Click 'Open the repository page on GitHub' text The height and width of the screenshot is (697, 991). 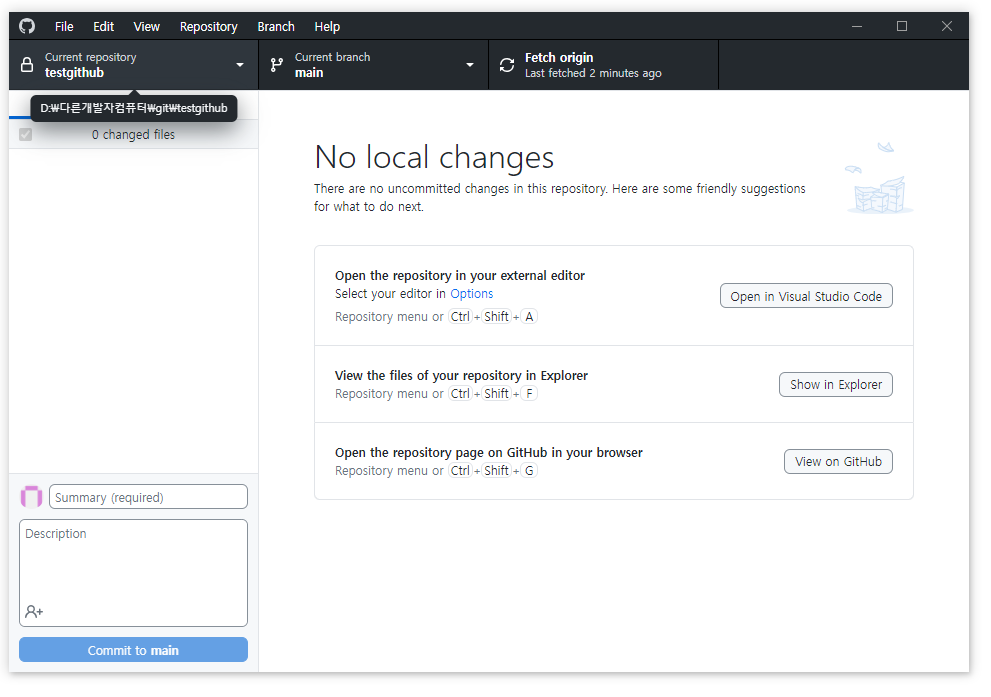489,452
